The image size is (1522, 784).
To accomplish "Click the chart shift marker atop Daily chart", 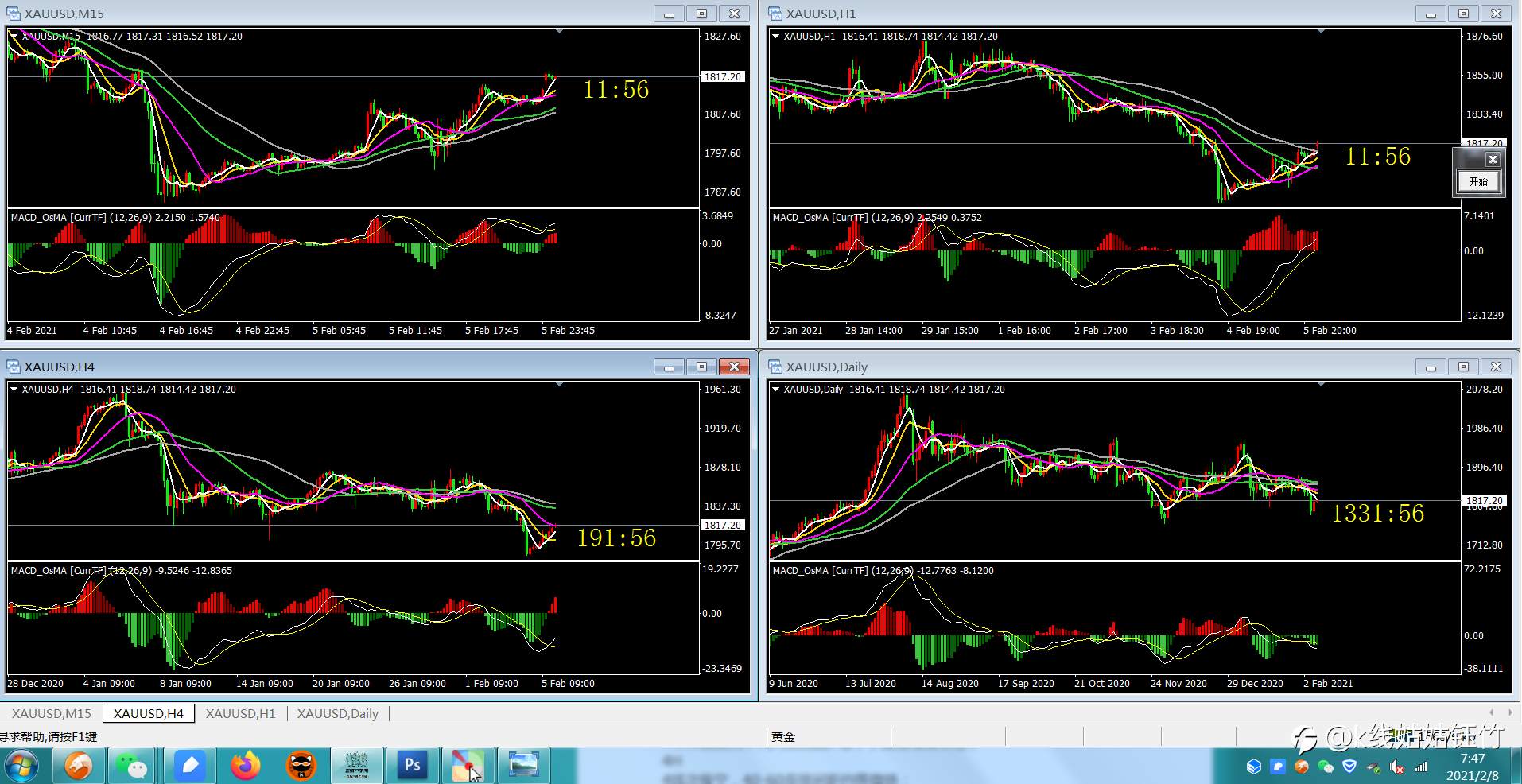I will 1321,384.
